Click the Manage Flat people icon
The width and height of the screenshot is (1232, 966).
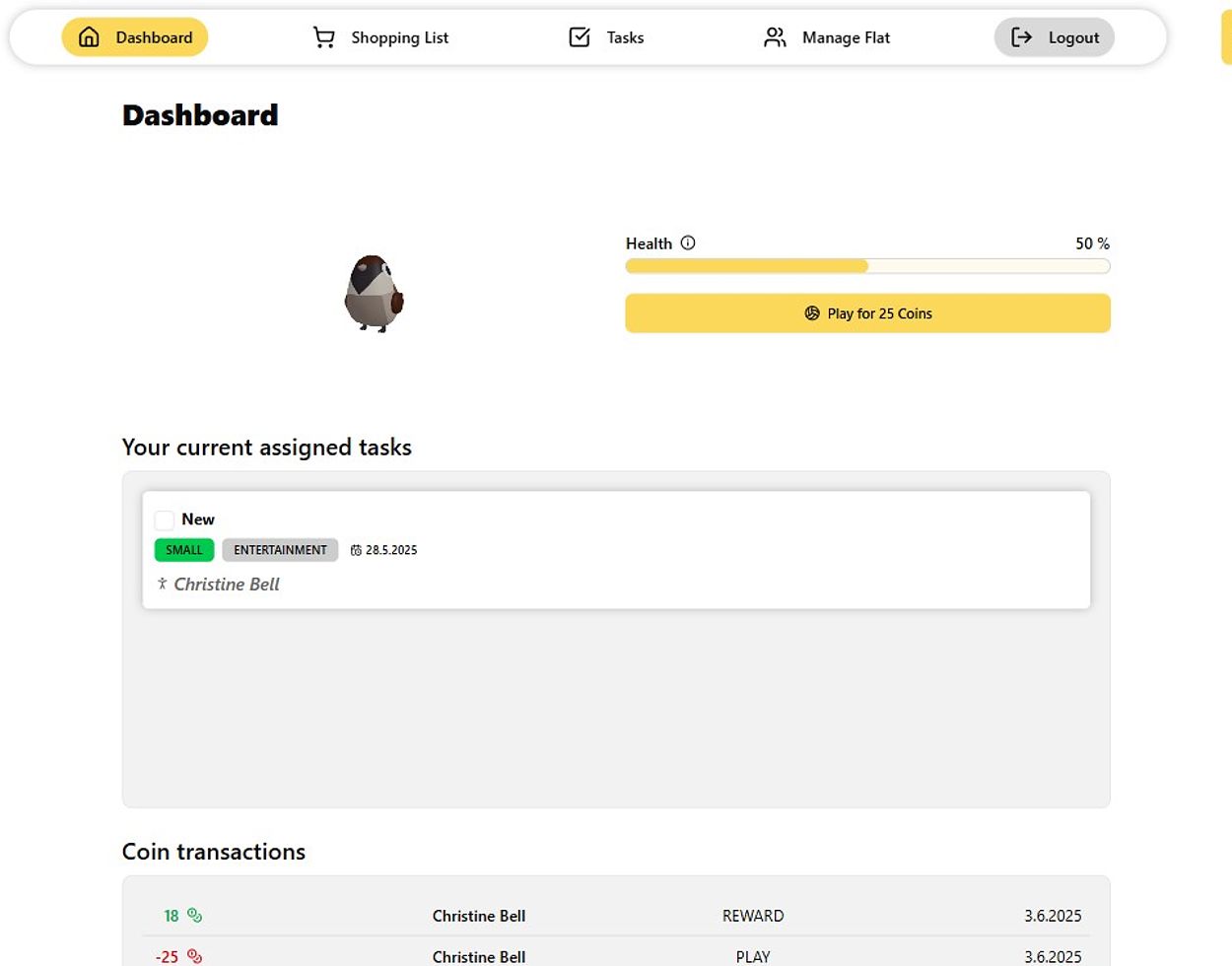coord(776,37)
